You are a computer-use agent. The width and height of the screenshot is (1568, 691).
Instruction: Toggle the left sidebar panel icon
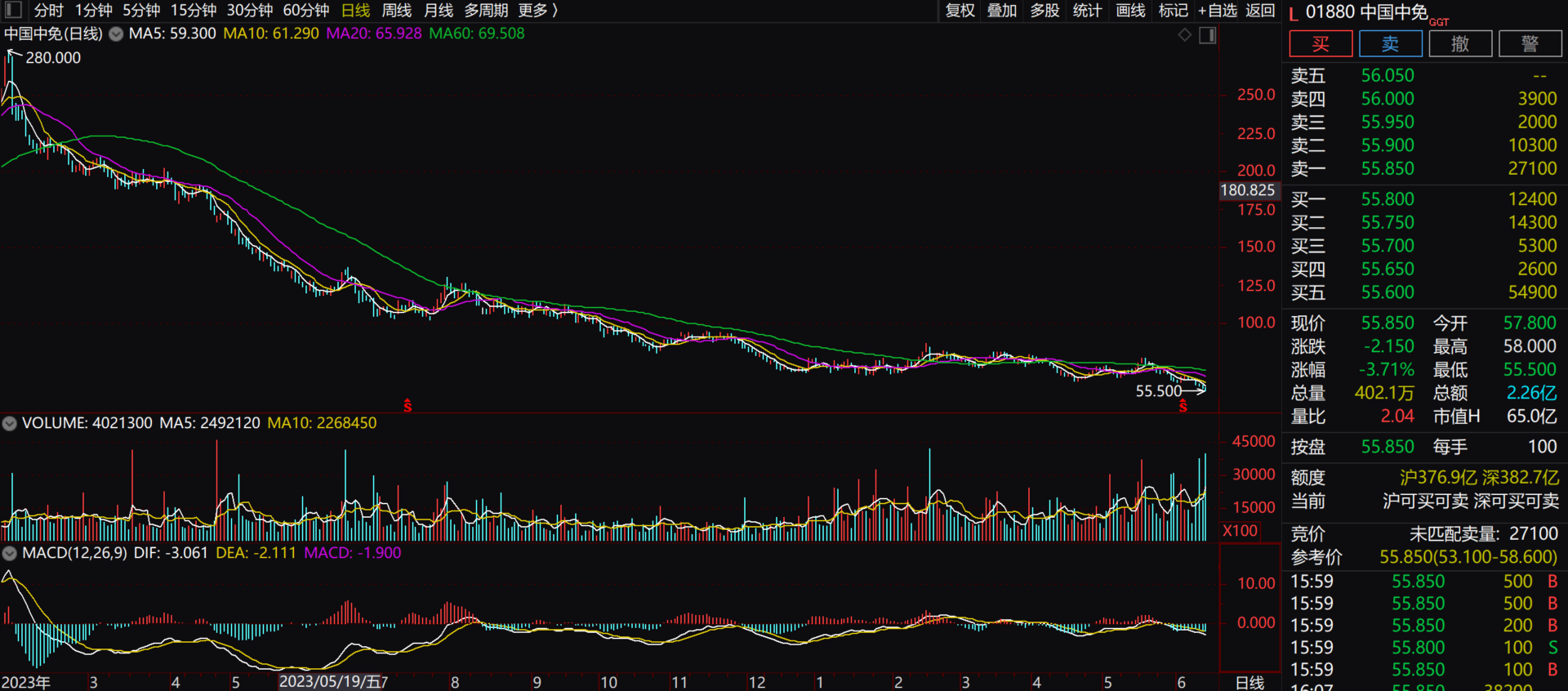point(13,10)
